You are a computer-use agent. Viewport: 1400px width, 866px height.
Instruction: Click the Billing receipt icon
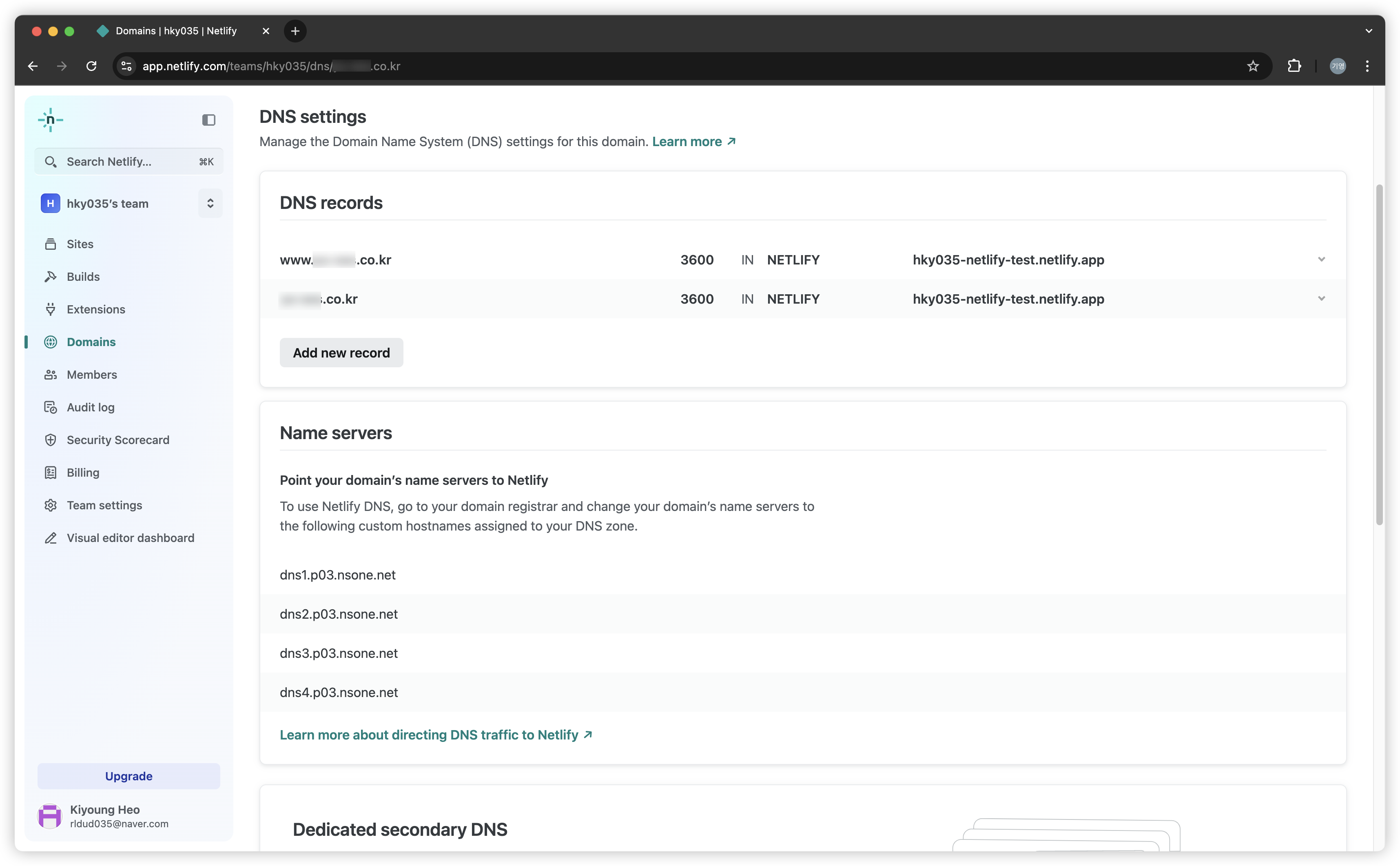[50, 473]
